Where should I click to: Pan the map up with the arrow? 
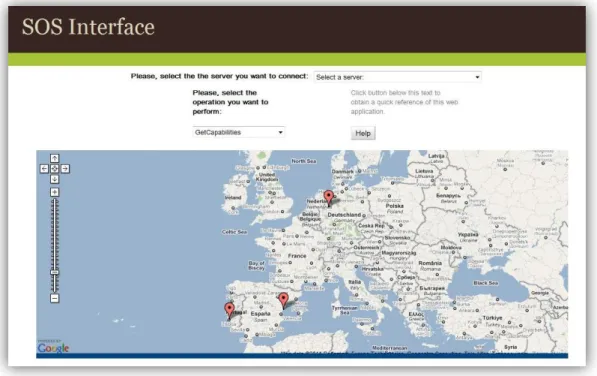click(x=54, y=158)
